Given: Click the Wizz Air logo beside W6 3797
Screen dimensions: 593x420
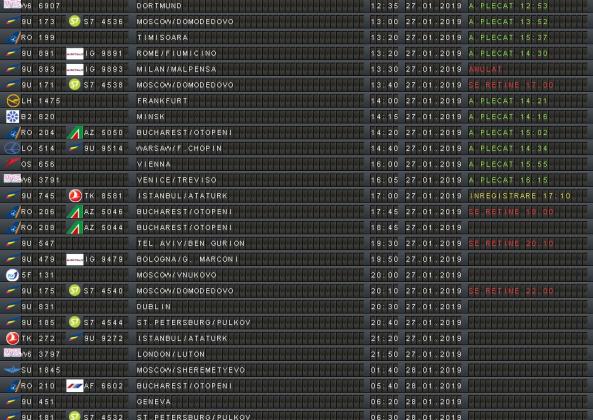Looking at the screenshot, I should [x=12, y=353].
